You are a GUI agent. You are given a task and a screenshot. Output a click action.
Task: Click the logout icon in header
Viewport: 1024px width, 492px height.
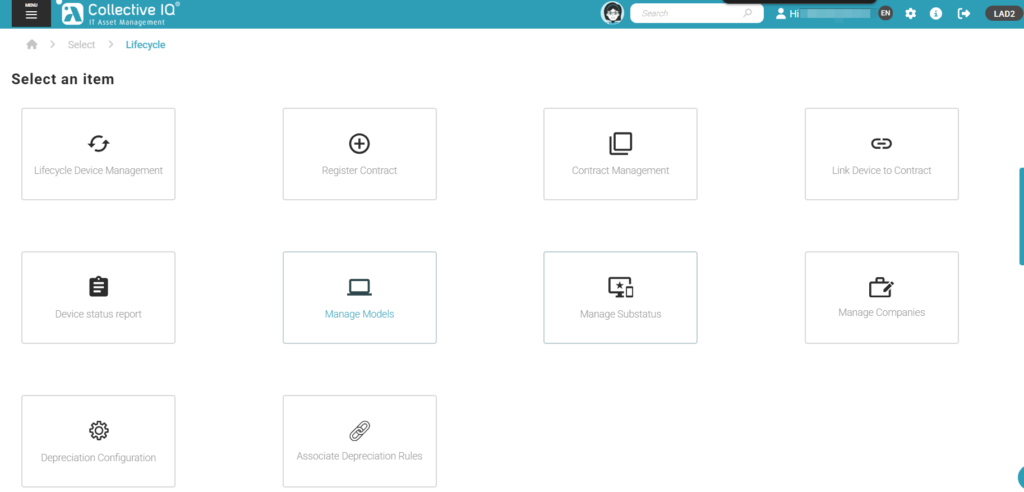tap(963, 14)
